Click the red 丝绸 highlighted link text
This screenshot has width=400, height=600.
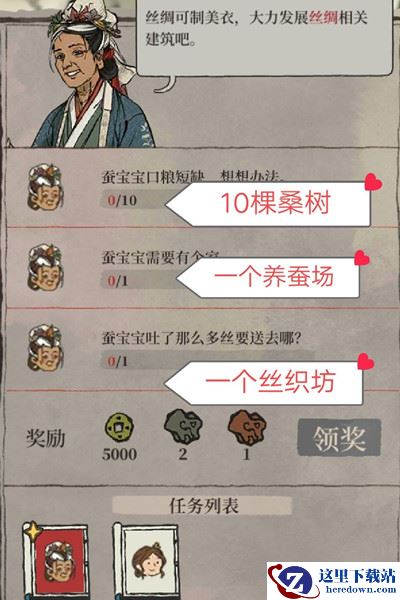click(x=323, y=18)
